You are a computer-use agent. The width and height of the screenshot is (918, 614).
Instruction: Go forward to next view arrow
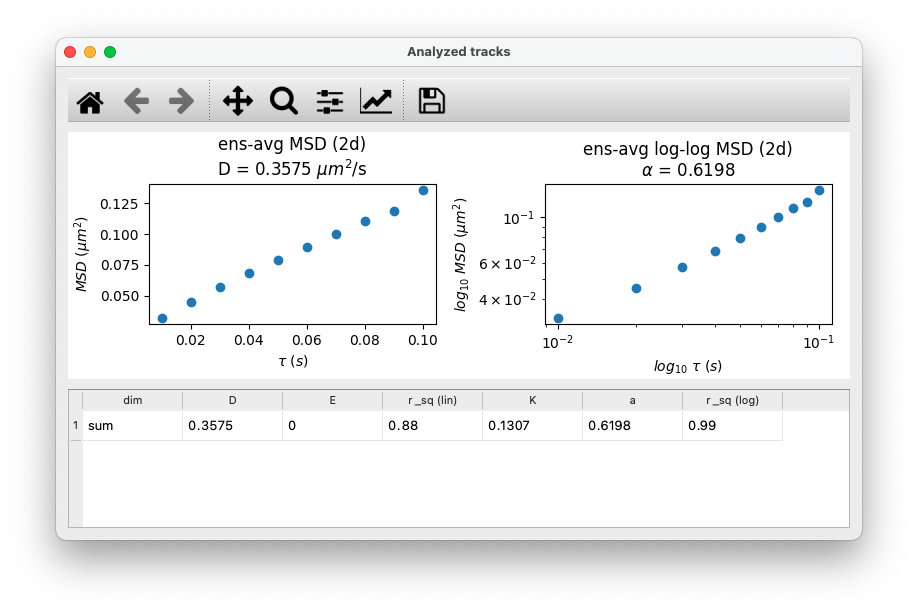(x=181, y=101)
